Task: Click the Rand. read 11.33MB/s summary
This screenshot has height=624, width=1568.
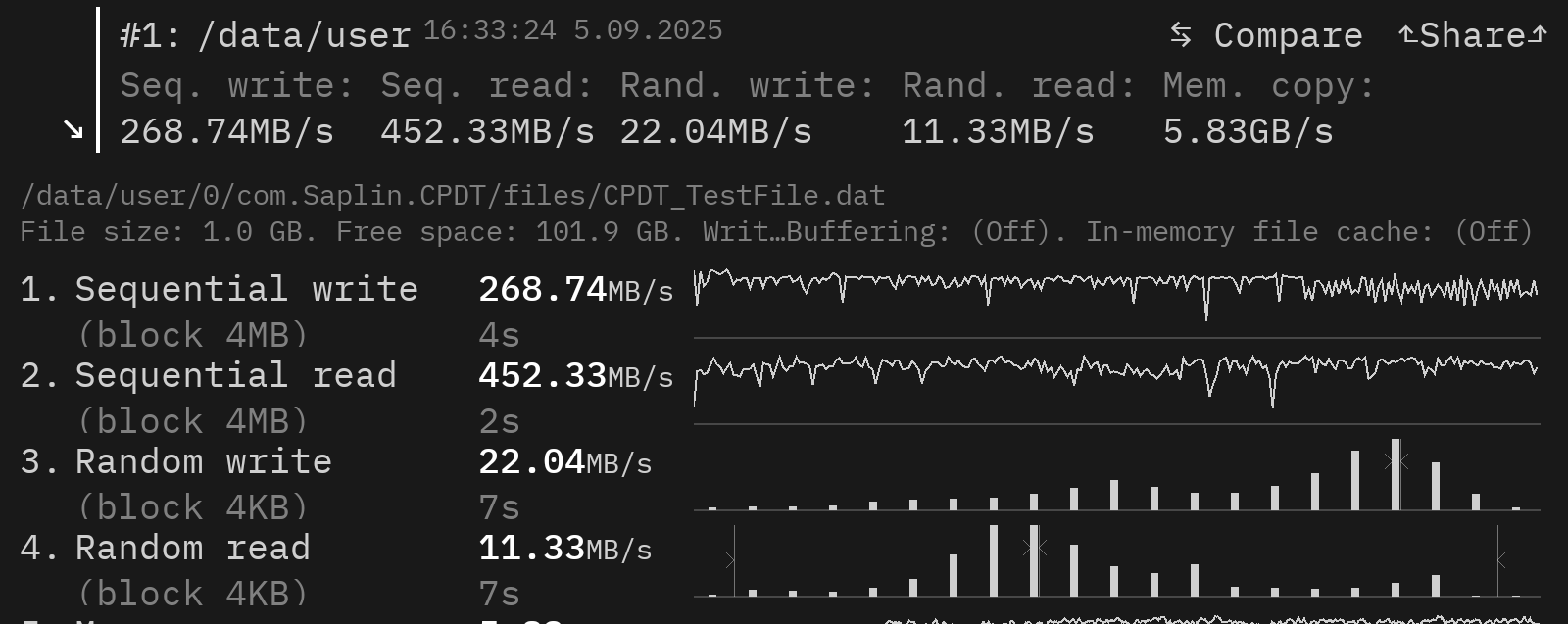Action: 1017,109
